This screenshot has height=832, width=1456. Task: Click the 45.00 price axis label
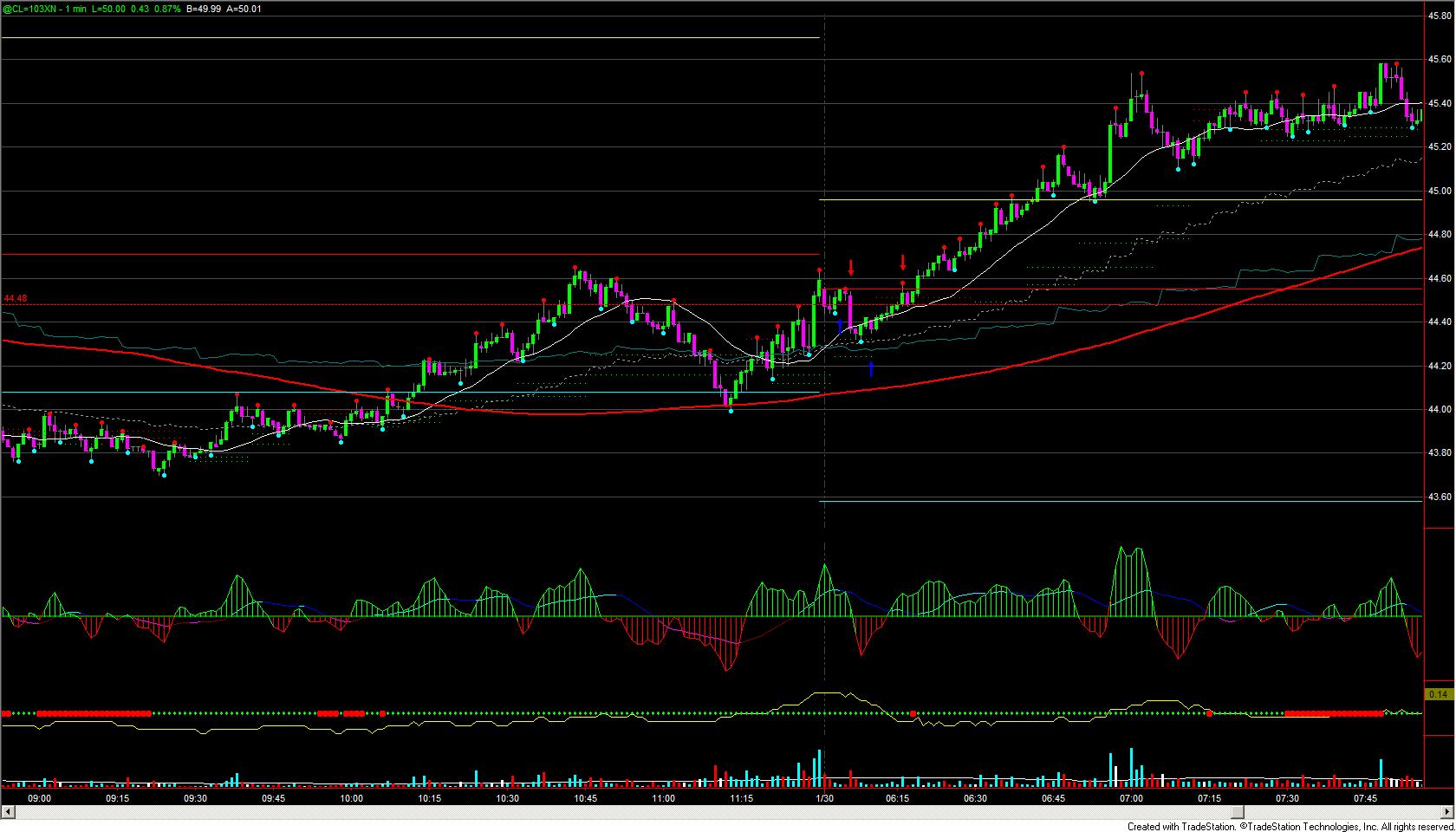tap(1440, 192)
